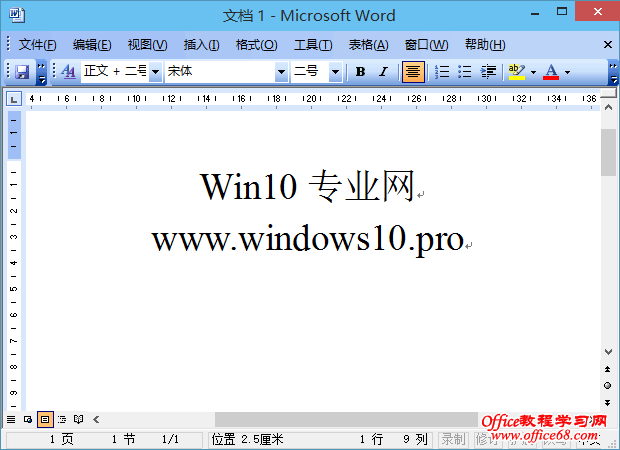
Task: Open the 表格(A) menu
Action: pos(368,45)
